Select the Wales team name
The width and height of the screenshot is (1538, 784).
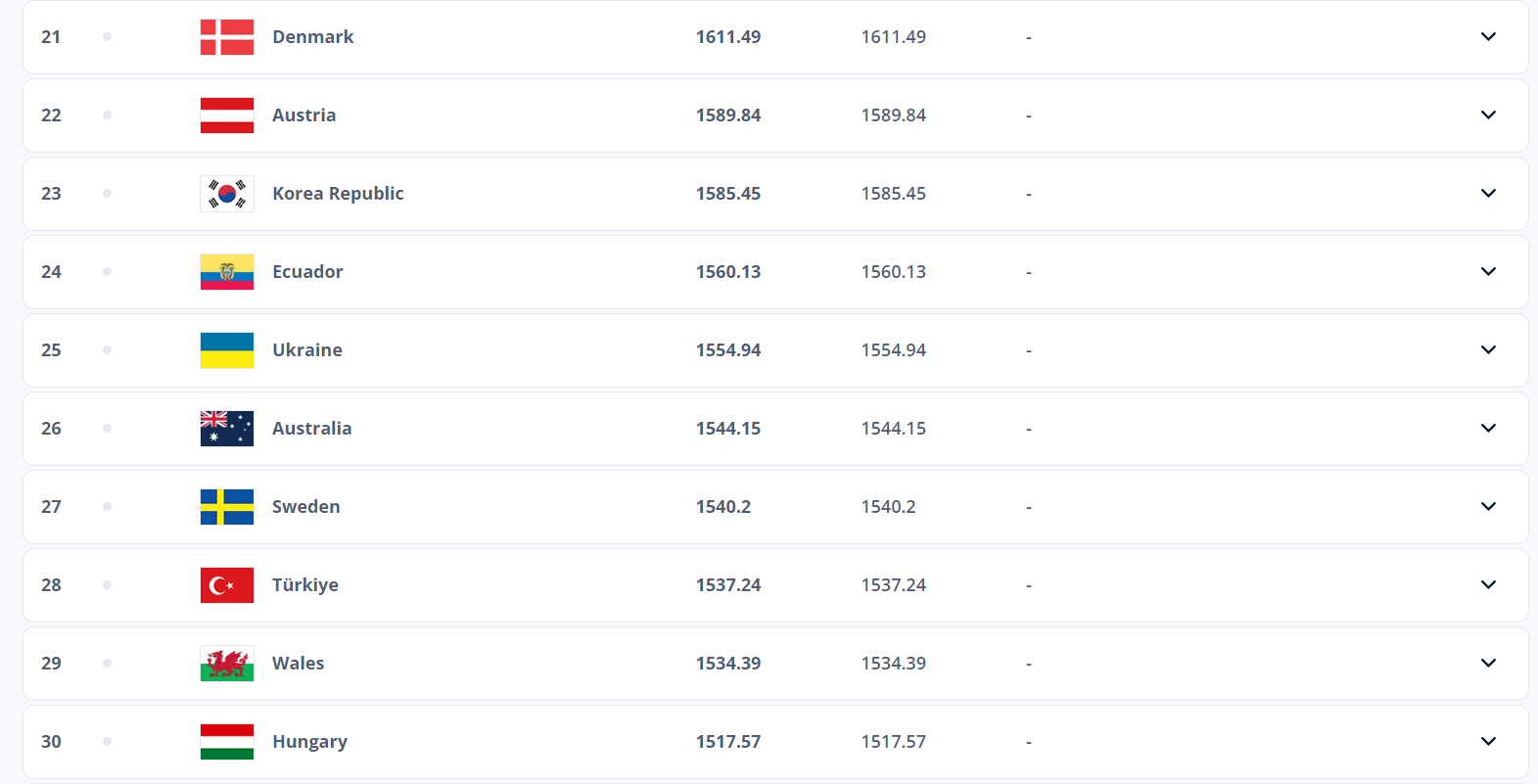pos(298,664)
